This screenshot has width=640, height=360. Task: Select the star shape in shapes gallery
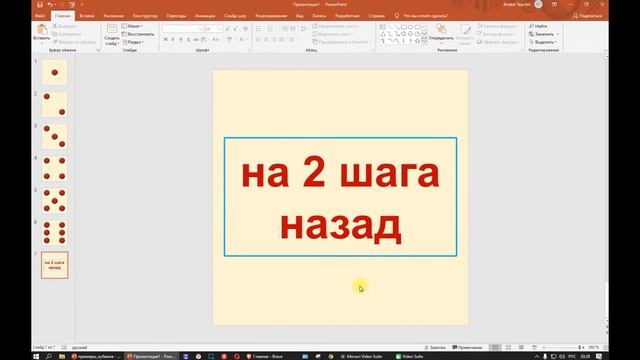pyautogui.click(x=417, y=41)
